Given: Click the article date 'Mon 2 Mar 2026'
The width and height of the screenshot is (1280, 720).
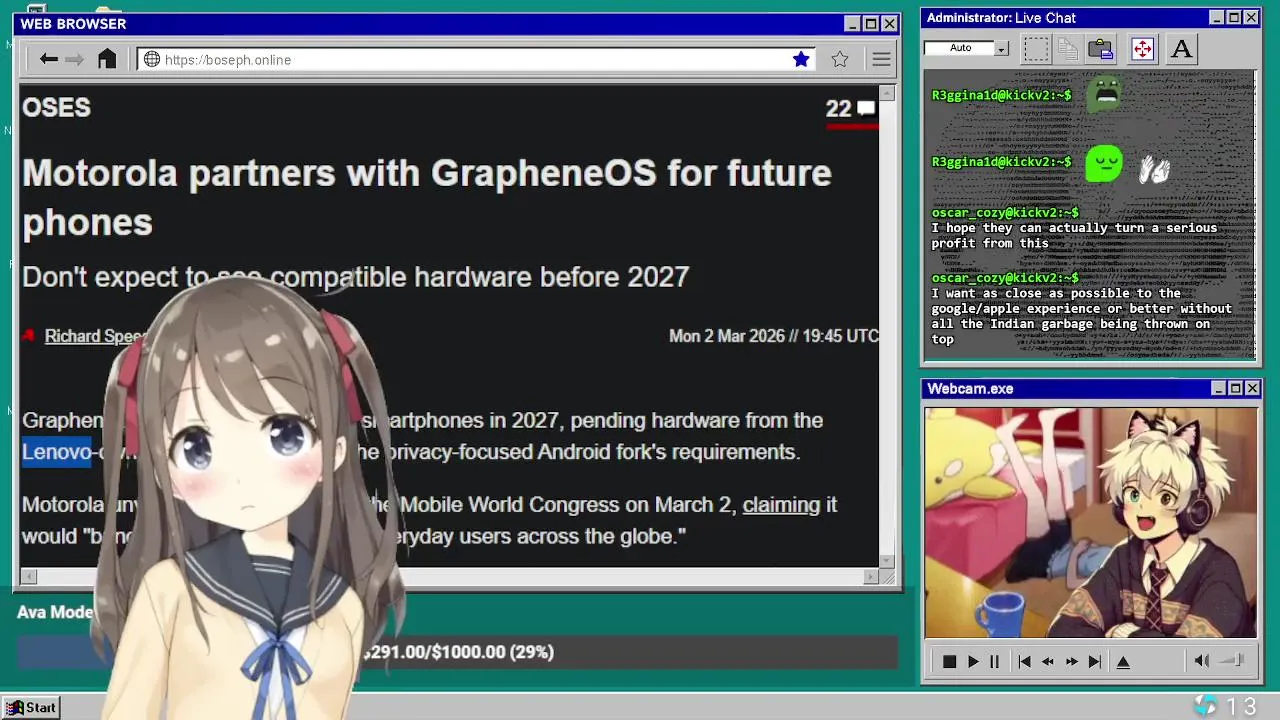Looking at the screenshot, I should coord(727,336).
